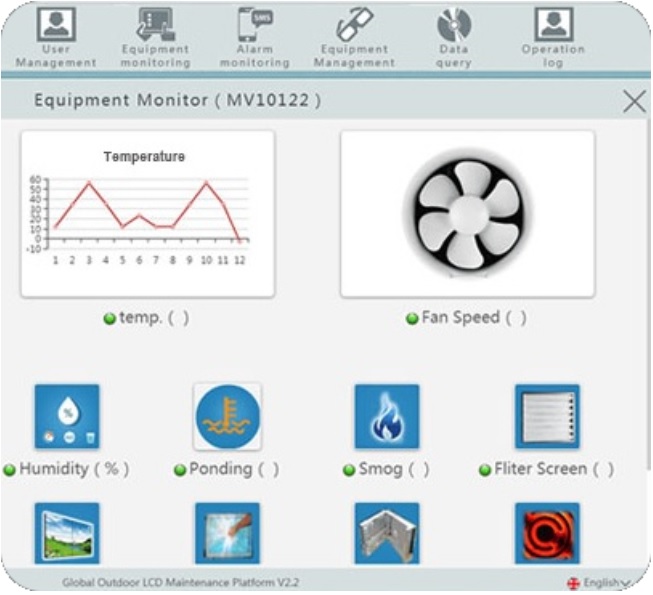The width and height of the screenshot is (653, 595).
Task: Click the Ponding water level icon
Action: click(x=227, y=417)
